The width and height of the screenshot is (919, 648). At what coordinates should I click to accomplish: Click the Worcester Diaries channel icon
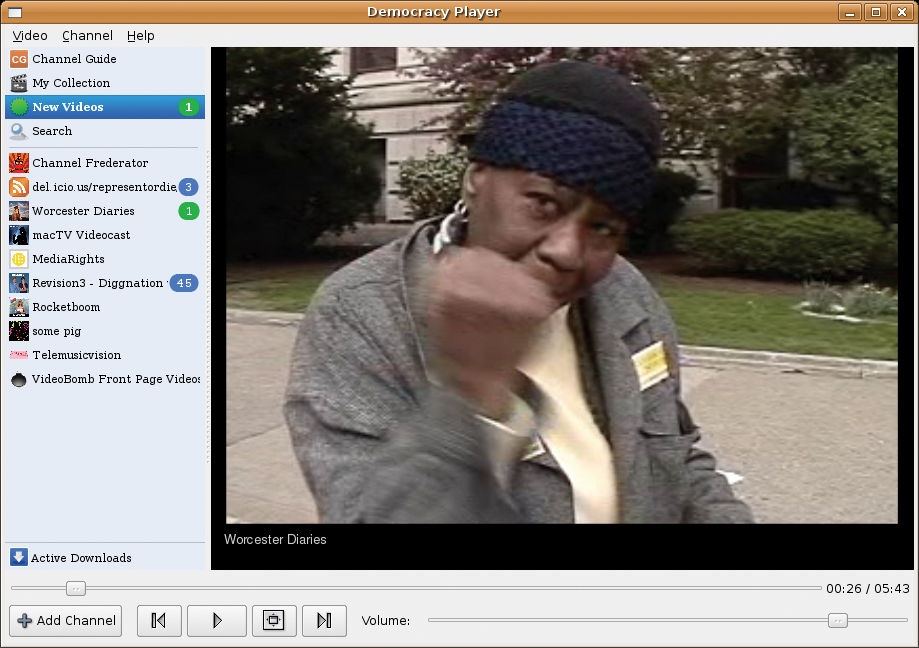tap(19, 211)
